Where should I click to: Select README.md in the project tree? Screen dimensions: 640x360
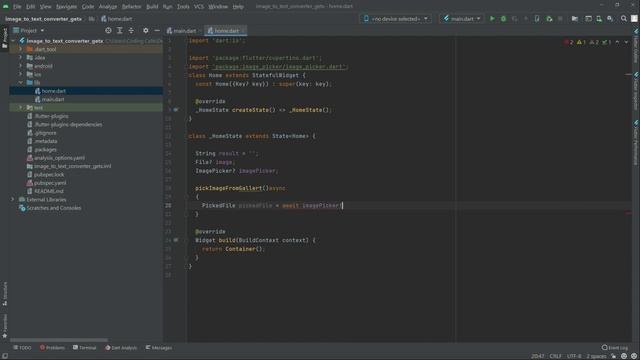pos(49,191)
